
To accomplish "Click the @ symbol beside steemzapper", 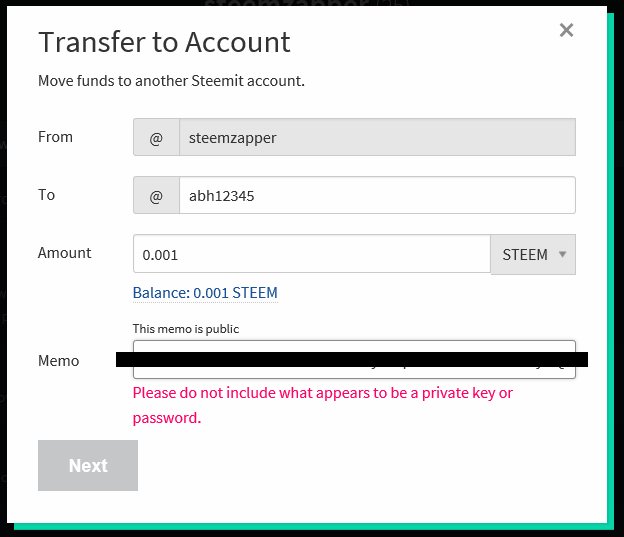I will coord(156,138).
